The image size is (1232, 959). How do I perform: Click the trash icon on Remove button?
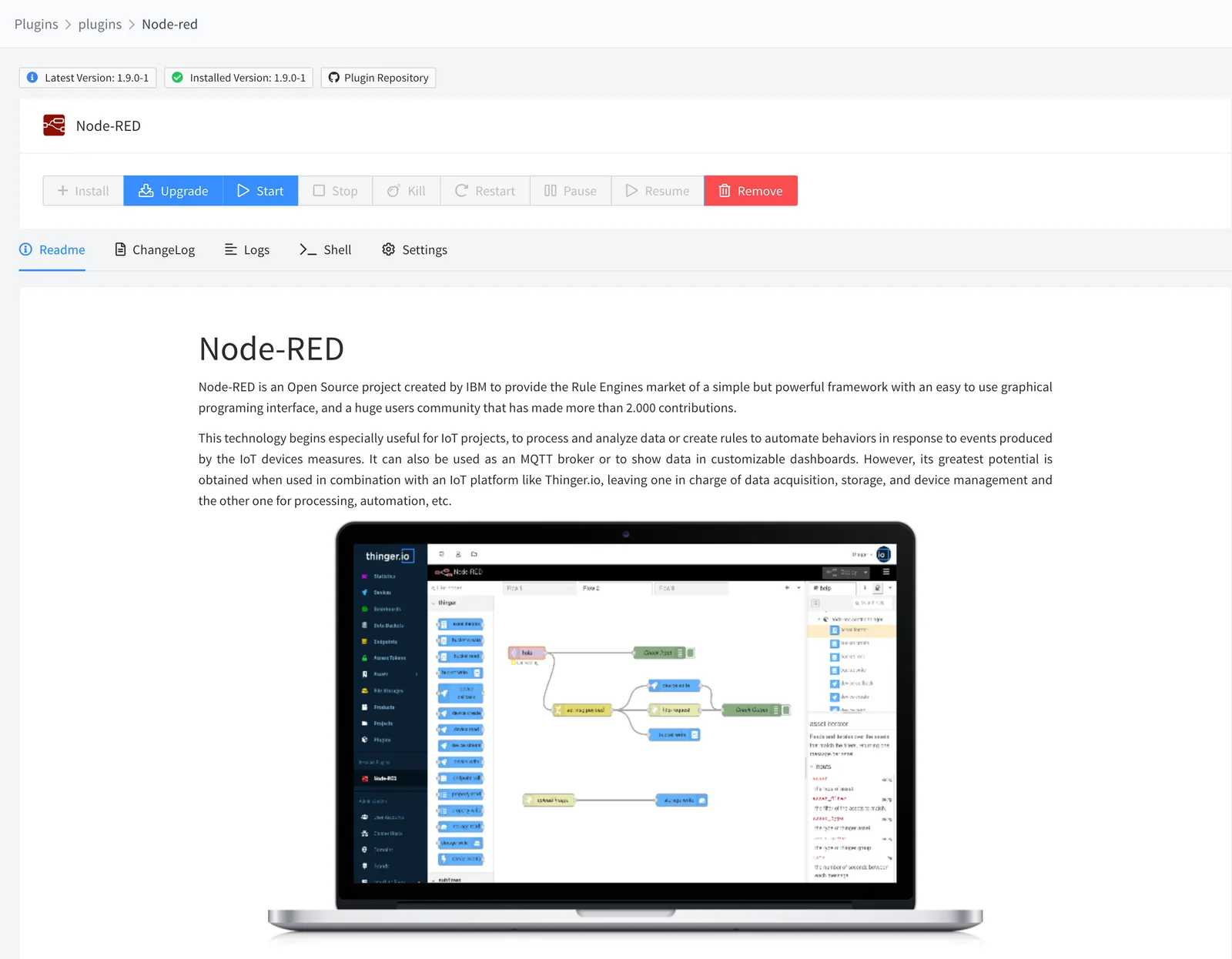pos(725,191)
